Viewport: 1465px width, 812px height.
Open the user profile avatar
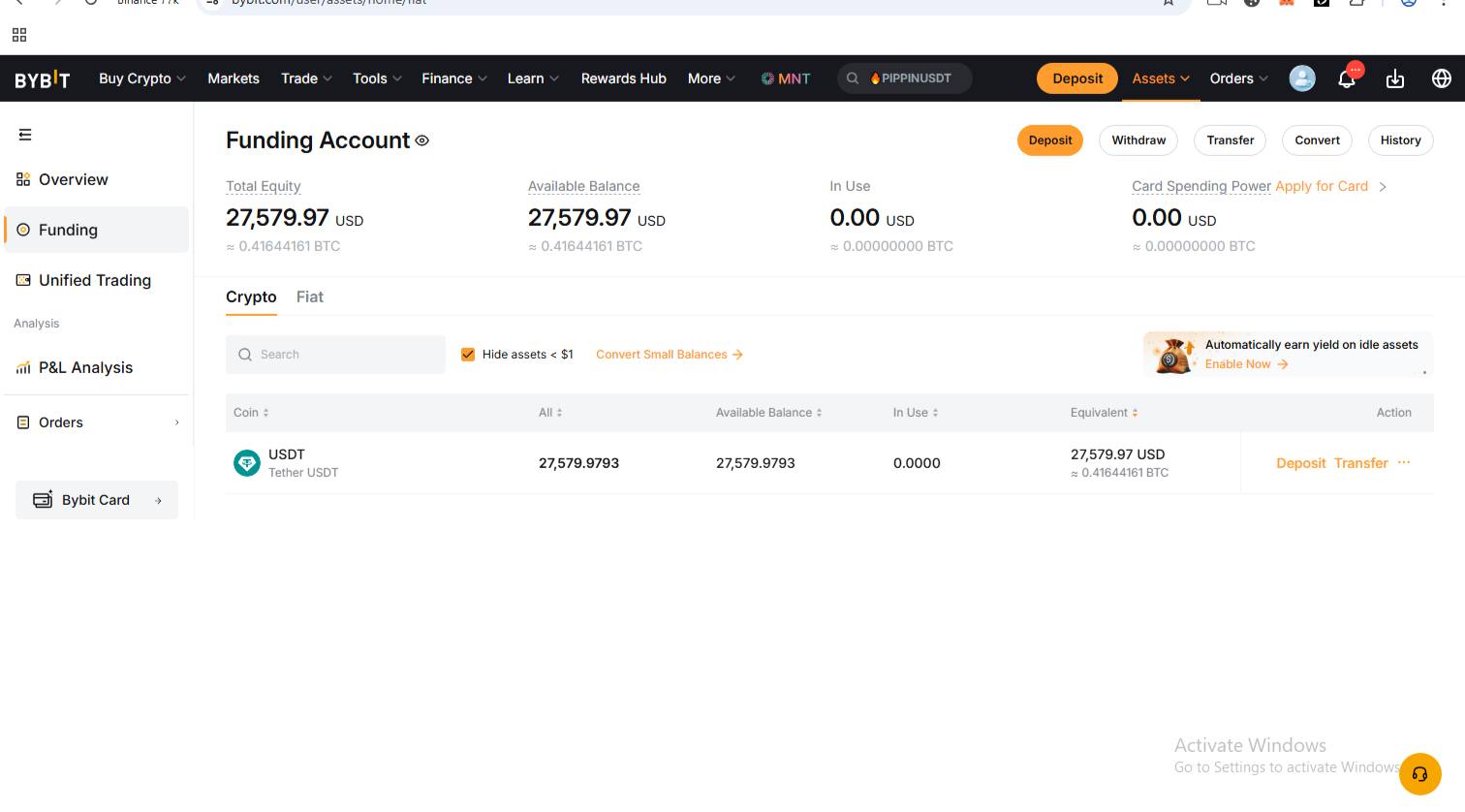[x=1302, y=78]
